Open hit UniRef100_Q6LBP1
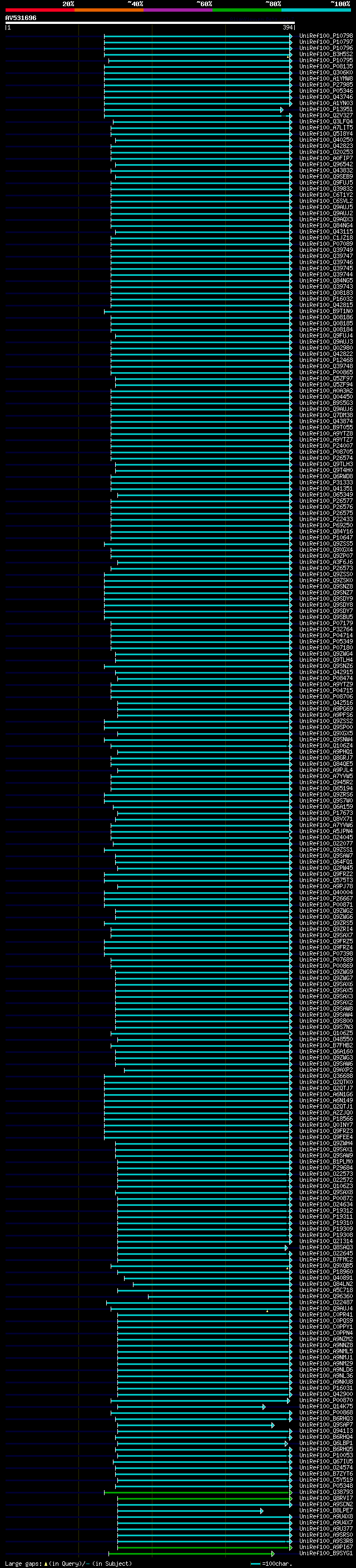This screenshot has height=1568, width=356. coord(325,1443)
